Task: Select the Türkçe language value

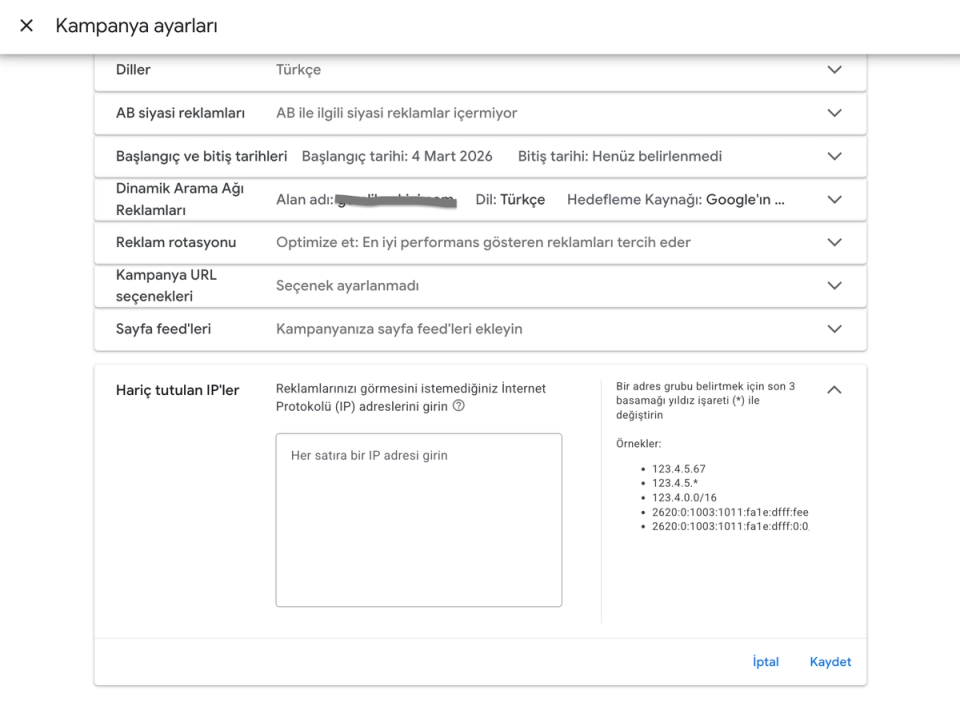Action: coord(300,69)
